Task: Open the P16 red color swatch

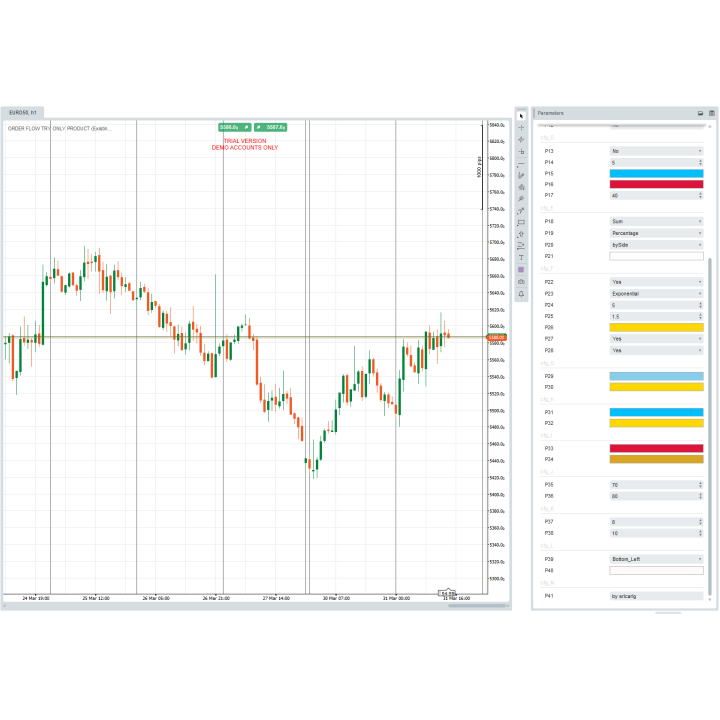Action: pyautogui.click(x=657, y=185)
